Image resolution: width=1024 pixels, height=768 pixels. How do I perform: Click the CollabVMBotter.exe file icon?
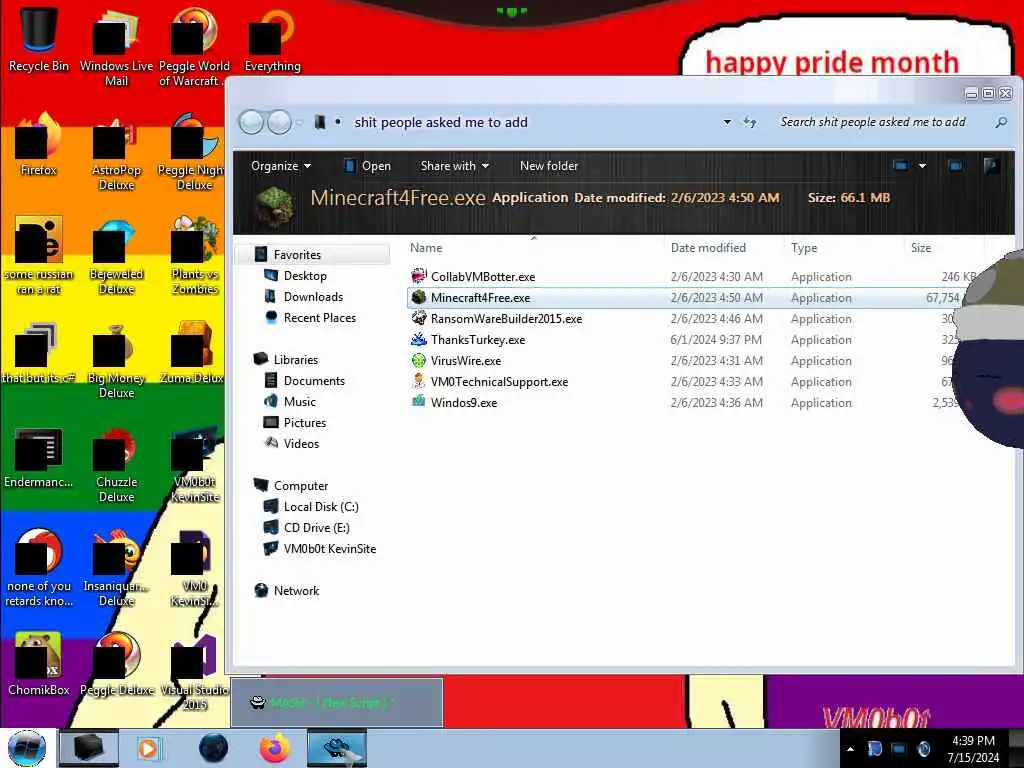click(x=419, y=276)
